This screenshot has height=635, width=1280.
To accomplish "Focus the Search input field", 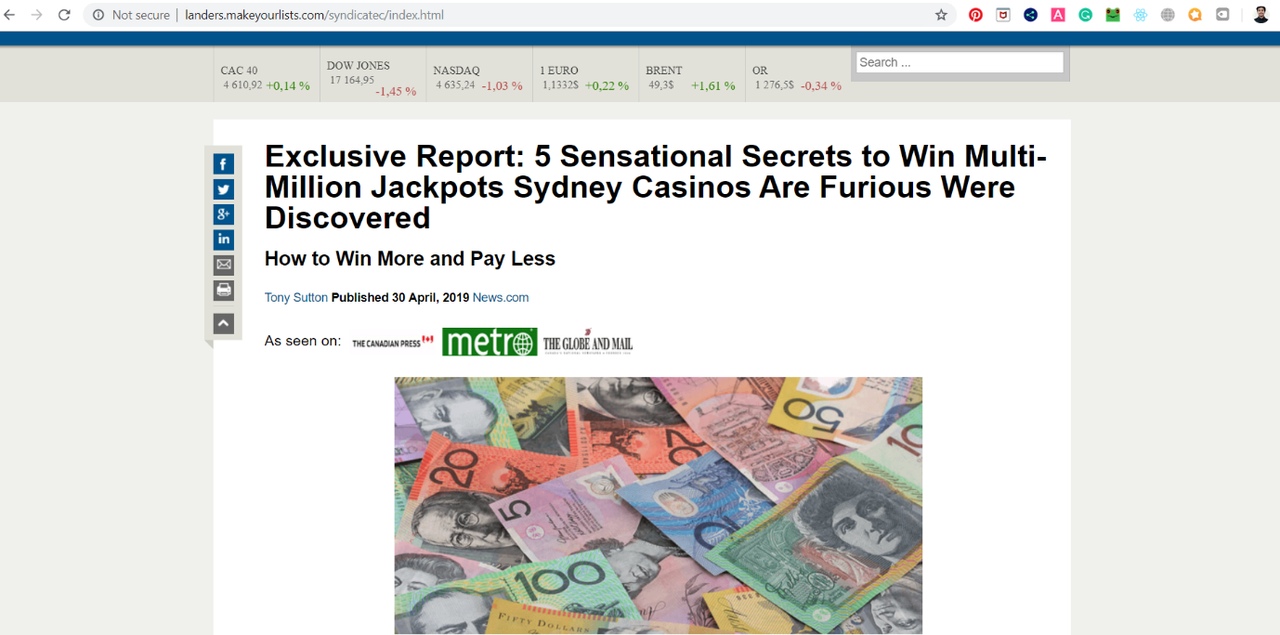I will tap(960, 62).
